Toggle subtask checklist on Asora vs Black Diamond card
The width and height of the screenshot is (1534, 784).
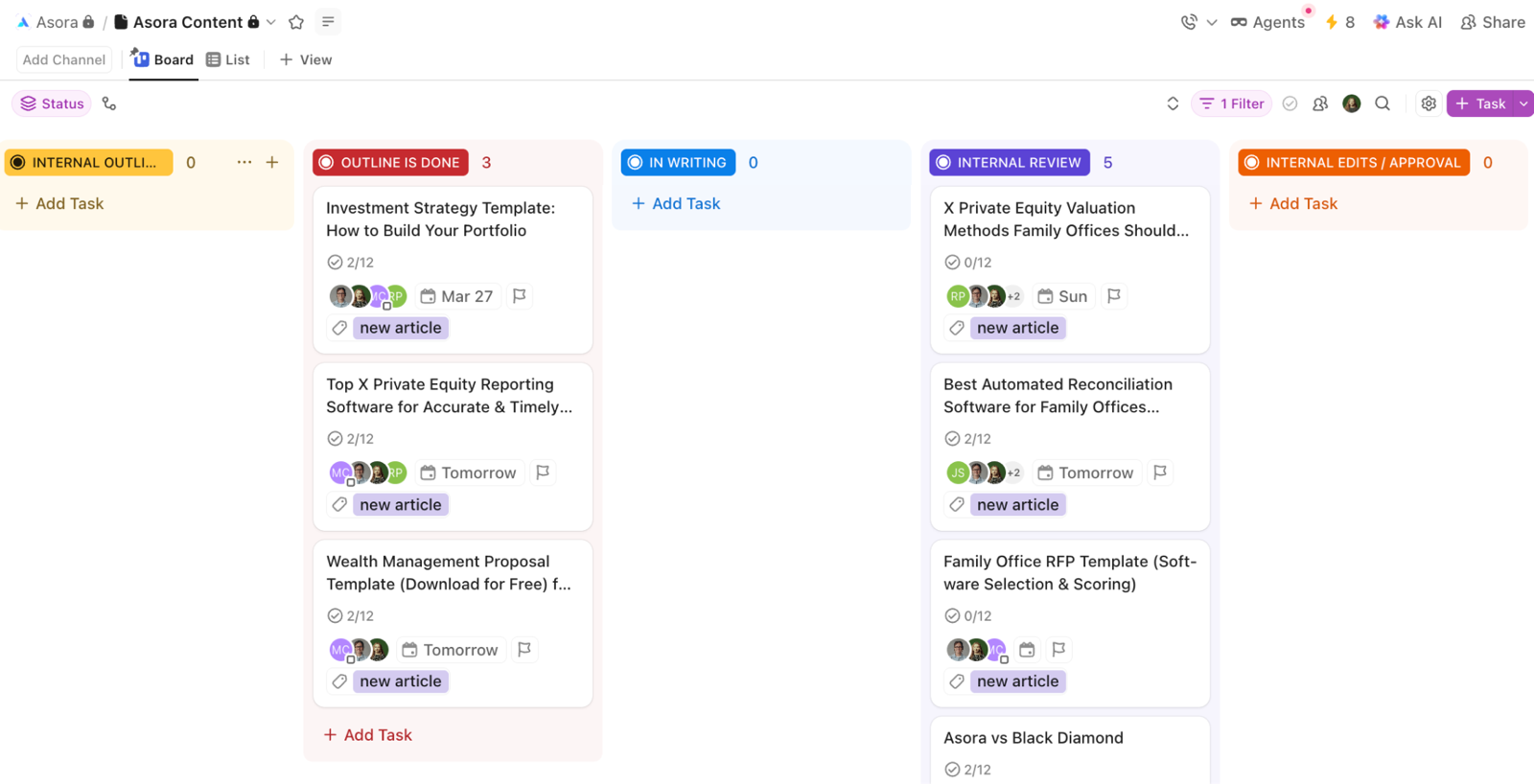pos(967,770)
